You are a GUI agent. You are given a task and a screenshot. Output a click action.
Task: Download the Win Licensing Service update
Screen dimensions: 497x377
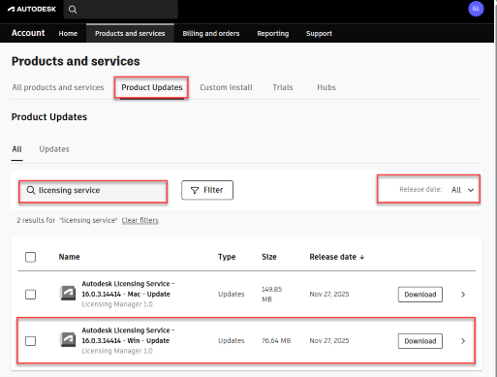coord(420,341)
